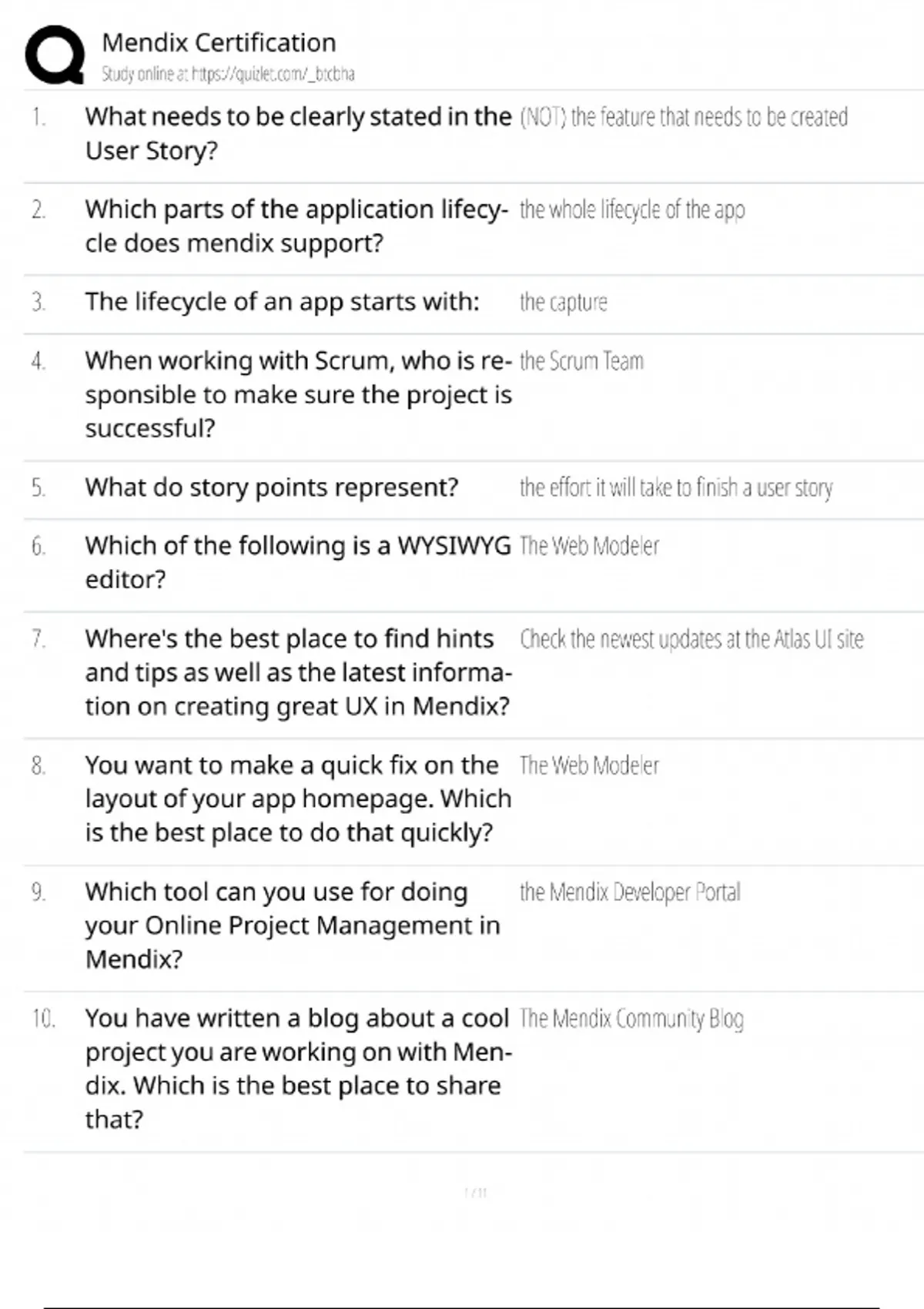The height and width of the screenshot is (1309, 924).
Task: Click 'the Mendix Developer Portal' answer
Action: (629, 892)
